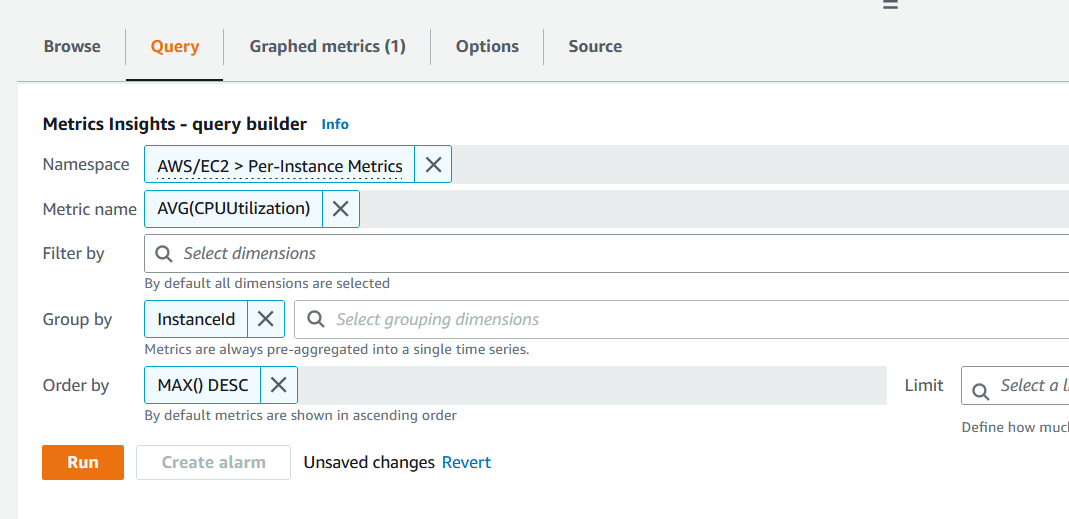Focus the Select dimensions filter field

tap(600, 254)
